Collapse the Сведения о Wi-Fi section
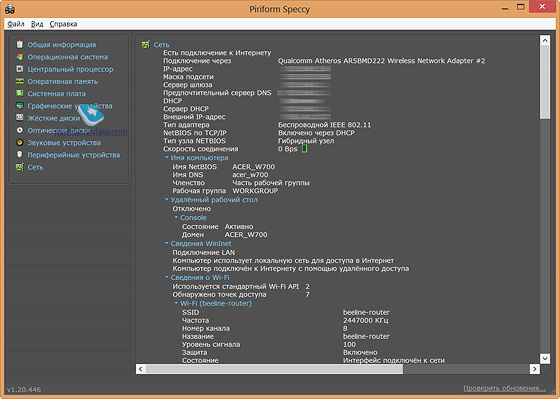Viewport: 560px width, 399px height. (166, 277)
